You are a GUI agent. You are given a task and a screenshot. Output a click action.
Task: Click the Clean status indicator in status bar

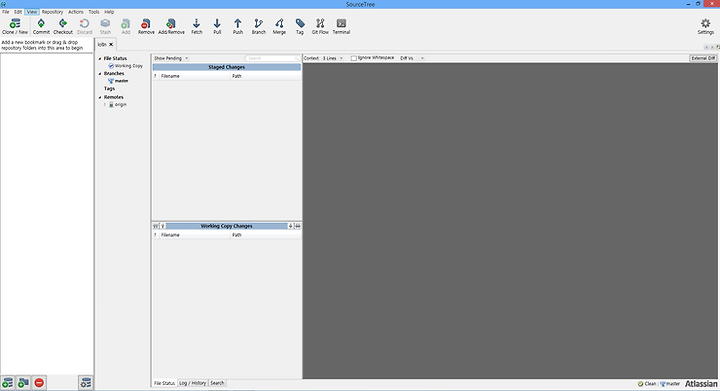[647, 384]
